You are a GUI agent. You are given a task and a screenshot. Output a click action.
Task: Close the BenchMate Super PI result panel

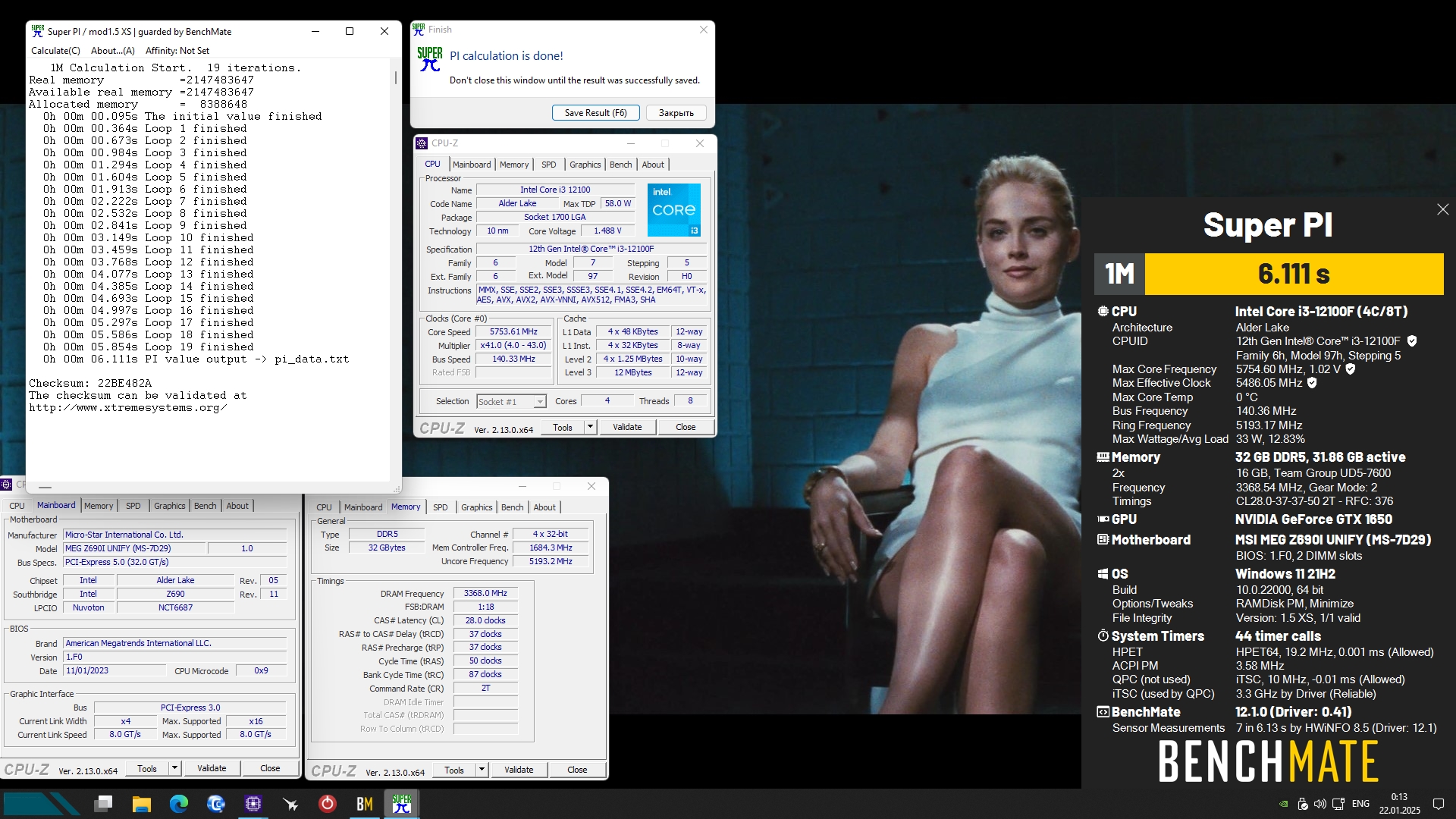pyautogui.click(x=1442, y=209)
